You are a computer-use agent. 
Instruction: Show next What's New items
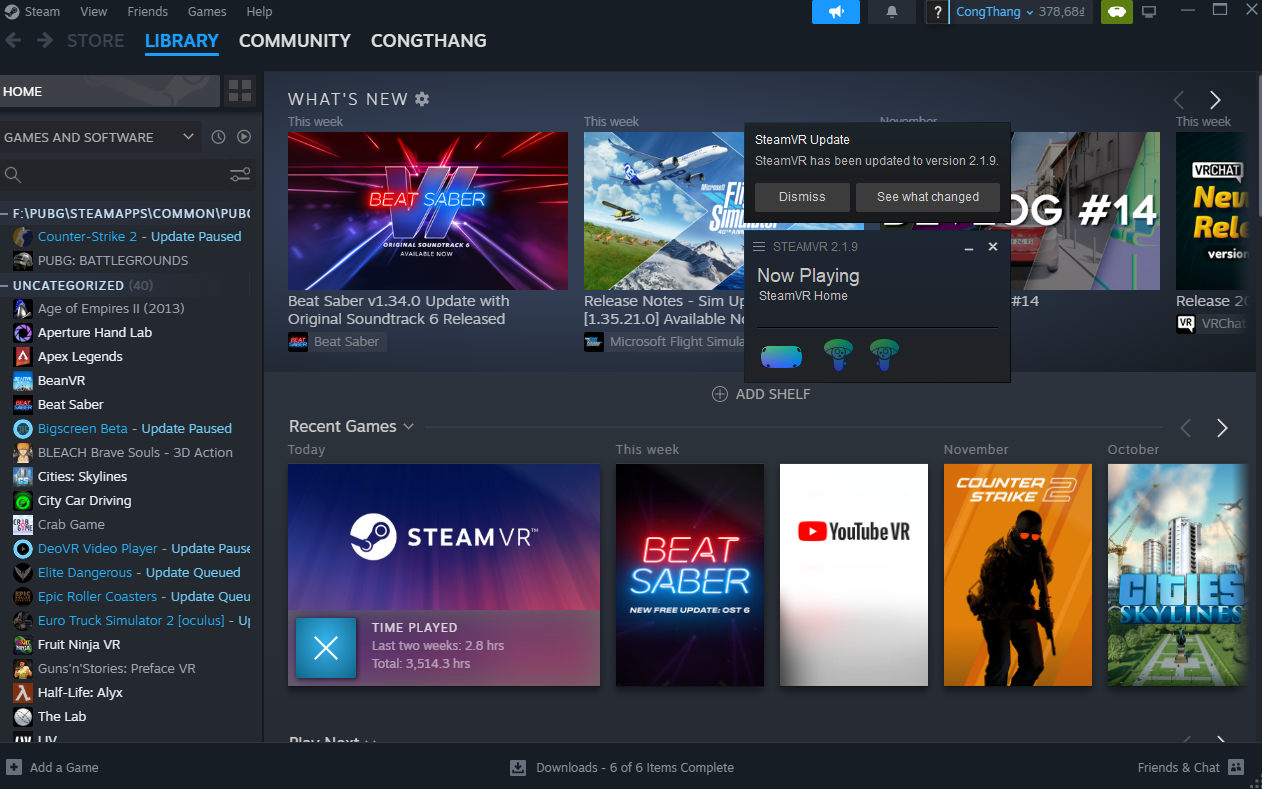pos(1215,100)
